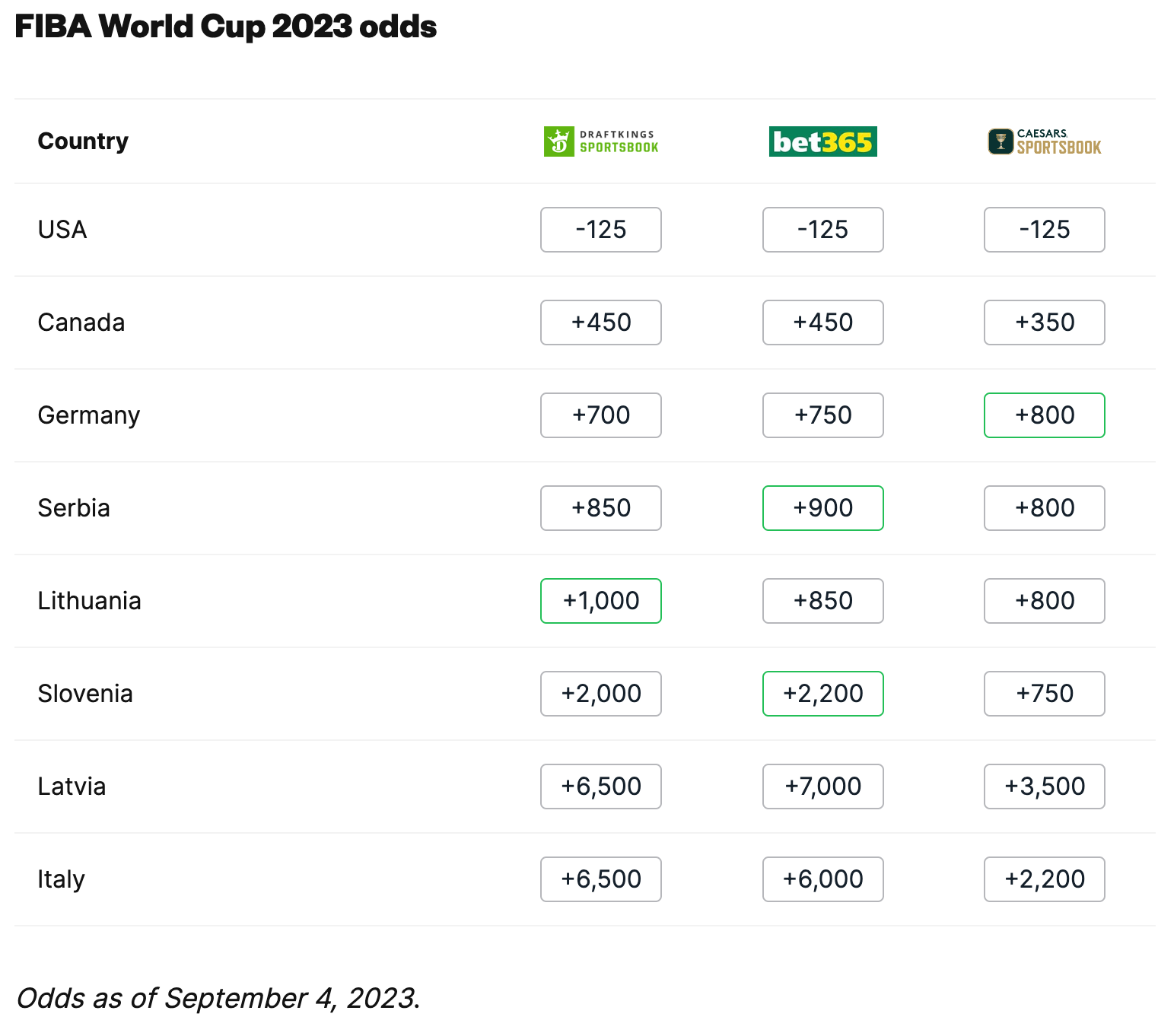
Task: Click the bet365 logo
Action: click(x=822, y=141)
